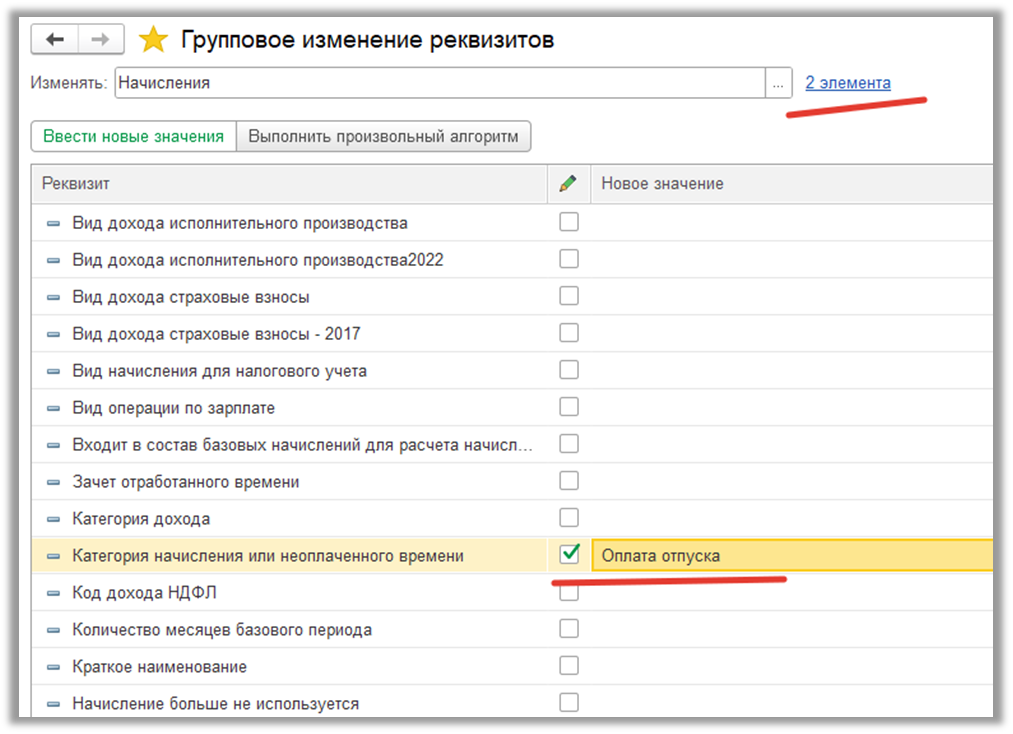Open the ellipsis selector for Начисления field

(779, 84)
